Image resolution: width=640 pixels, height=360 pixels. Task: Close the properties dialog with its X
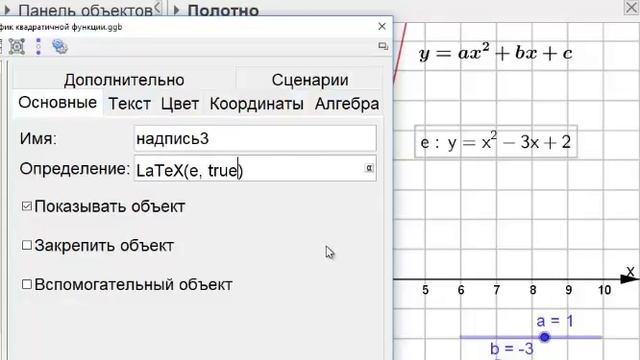coord(382,27)
